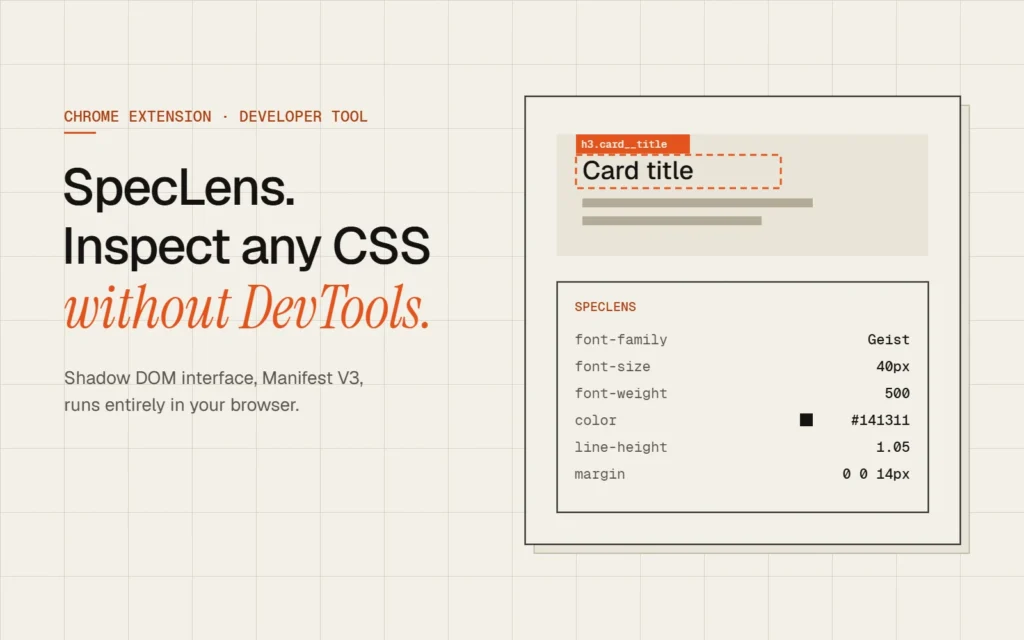The width and height of the screenshot is (1024, 640).
Task: Click the "font-size" property name
Action: [x=612, y=366]
